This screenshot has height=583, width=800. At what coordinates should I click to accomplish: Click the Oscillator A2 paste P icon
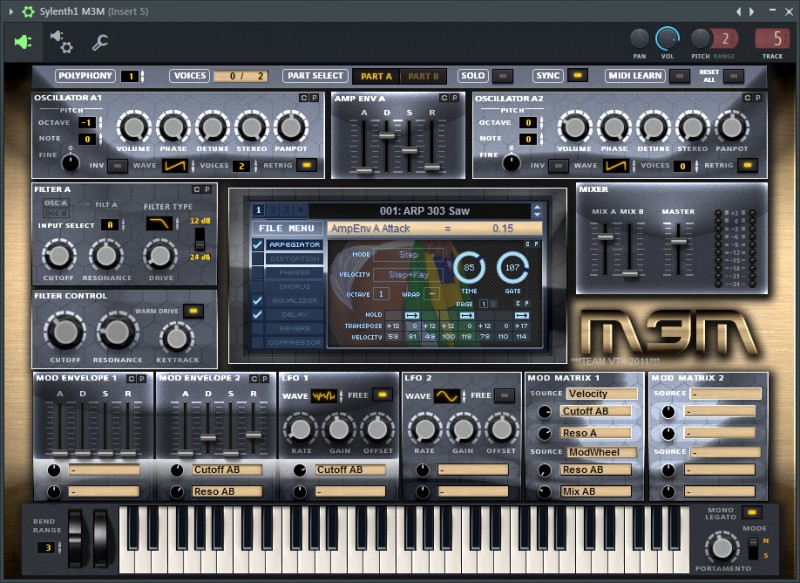tap(758, 98)
